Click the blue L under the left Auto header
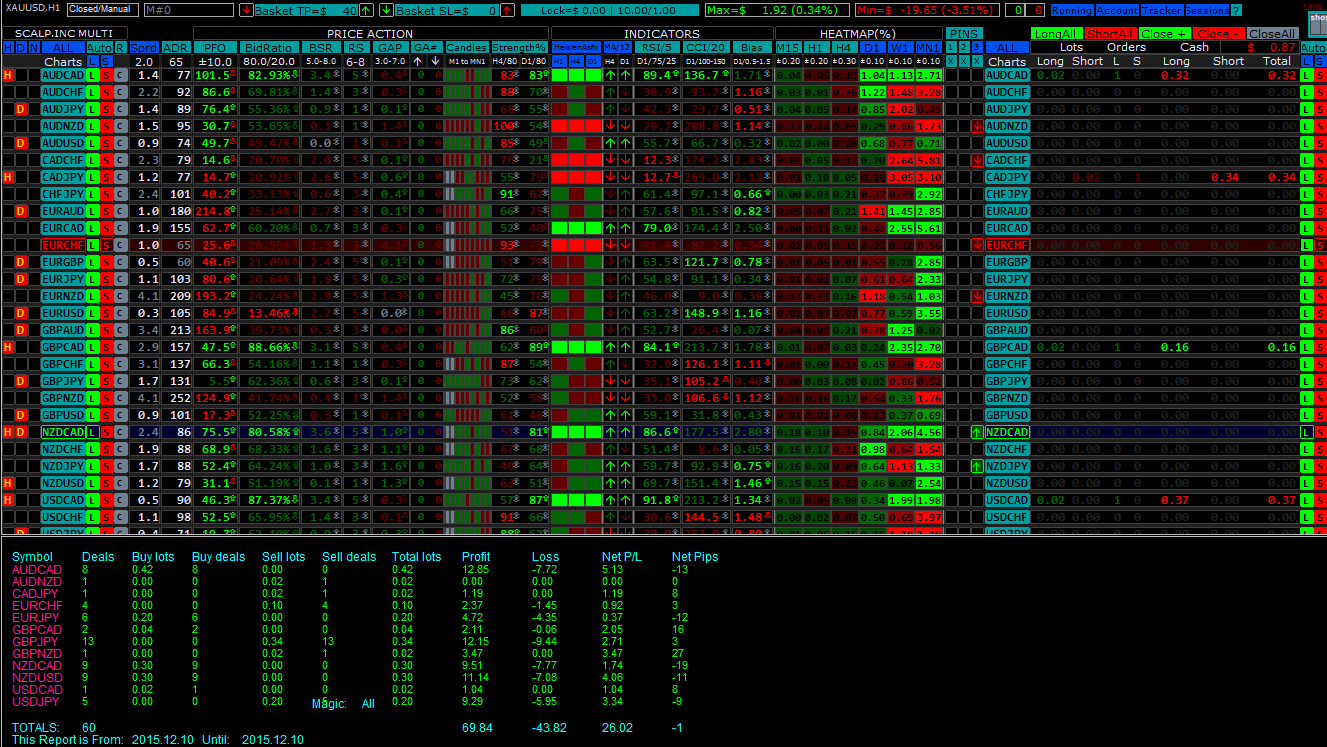 [93, 61]
